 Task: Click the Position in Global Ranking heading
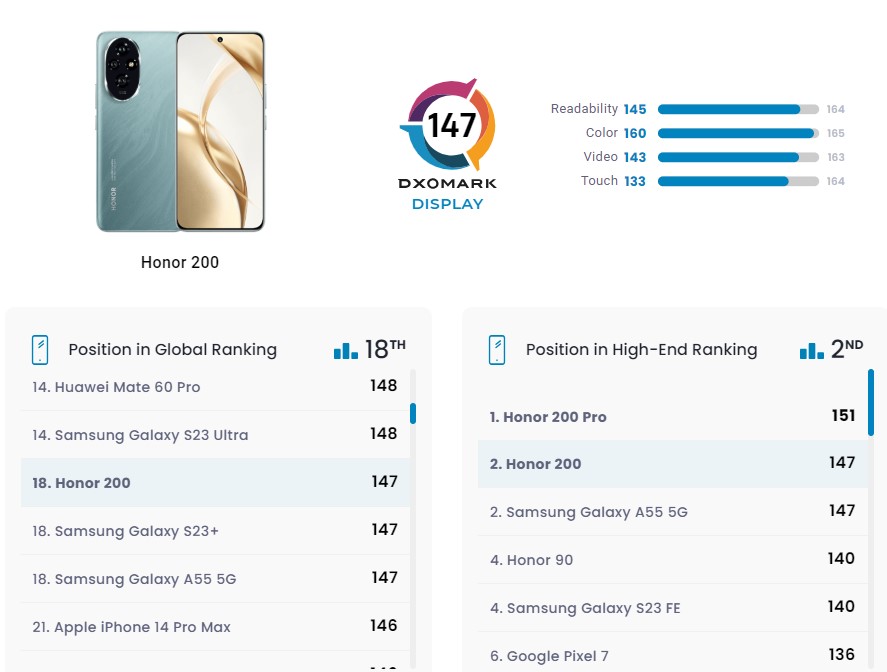pos(173,350)
